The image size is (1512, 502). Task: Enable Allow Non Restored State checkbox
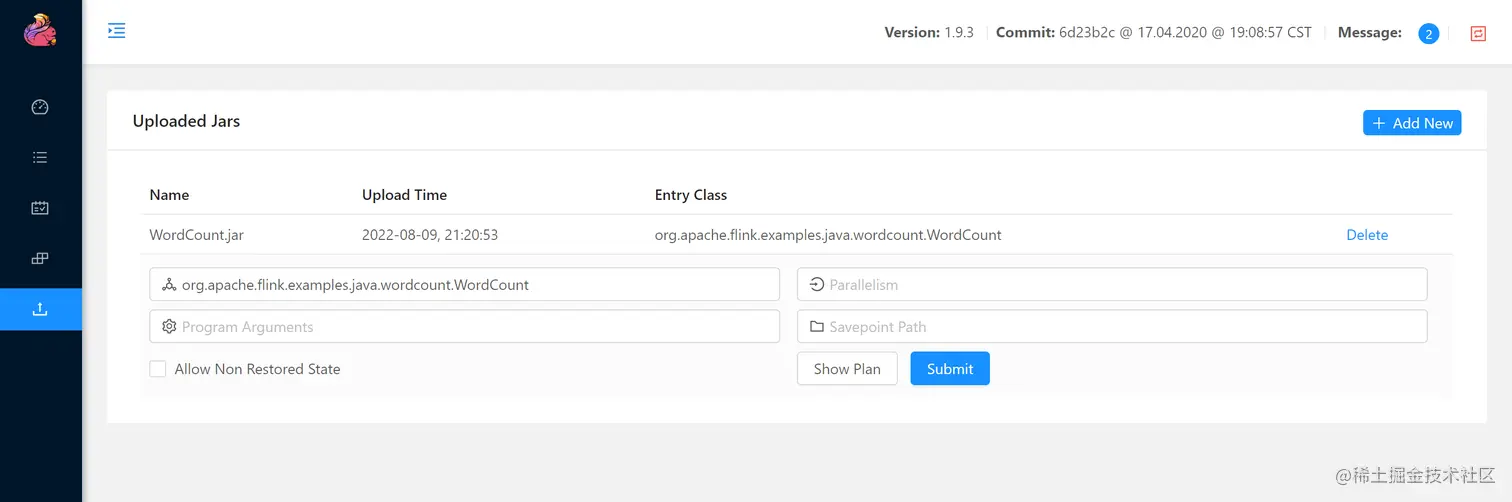click(x=158, y=369)
